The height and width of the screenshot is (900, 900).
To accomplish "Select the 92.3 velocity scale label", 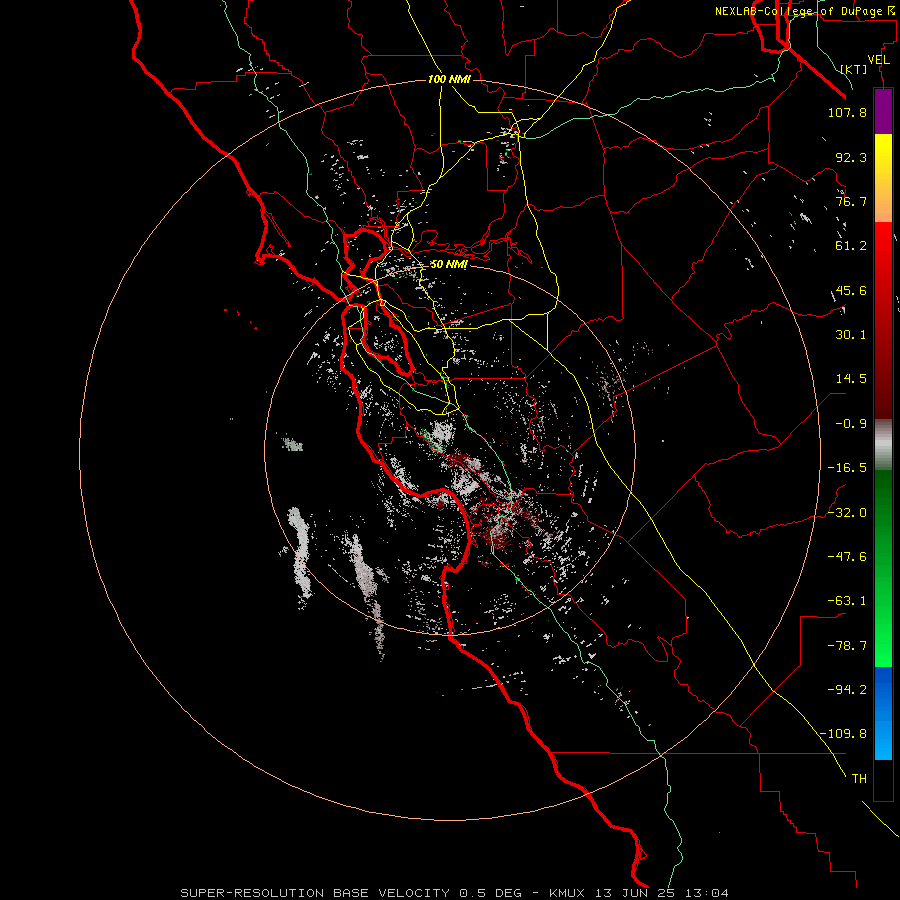I will tap(851, 157).
